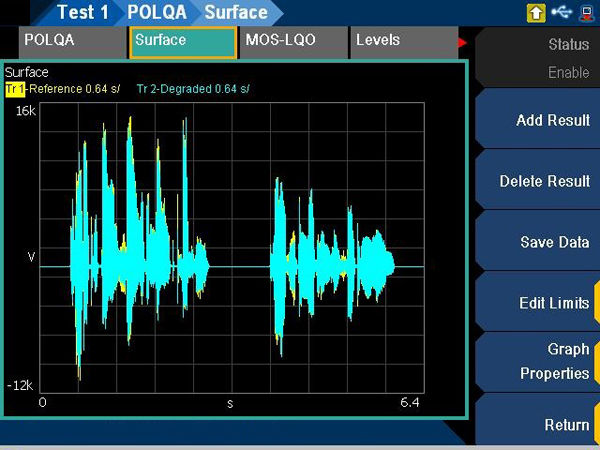Click Save Data softkey

pyautogui.click(x=538, y=242)
